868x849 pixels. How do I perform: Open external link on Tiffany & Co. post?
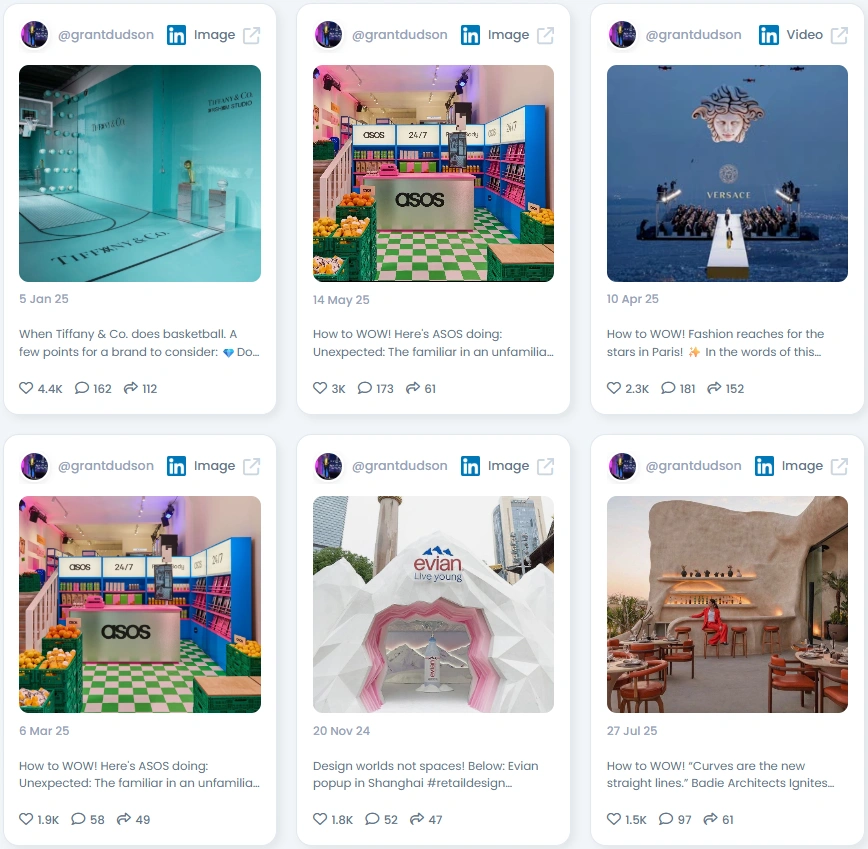pyautogui.click(x=251, y=35)
